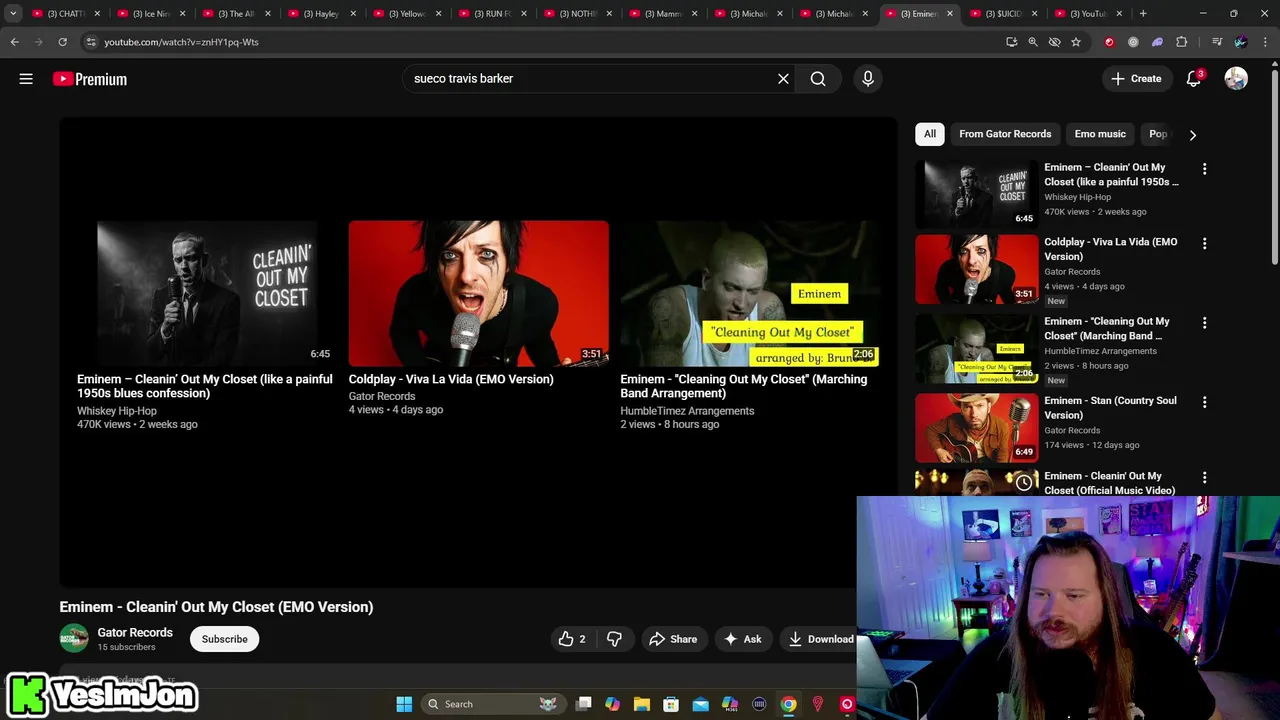The width and height of the screenshot is (1280, 720).
Task: Download the video
Action: [820, 639]
